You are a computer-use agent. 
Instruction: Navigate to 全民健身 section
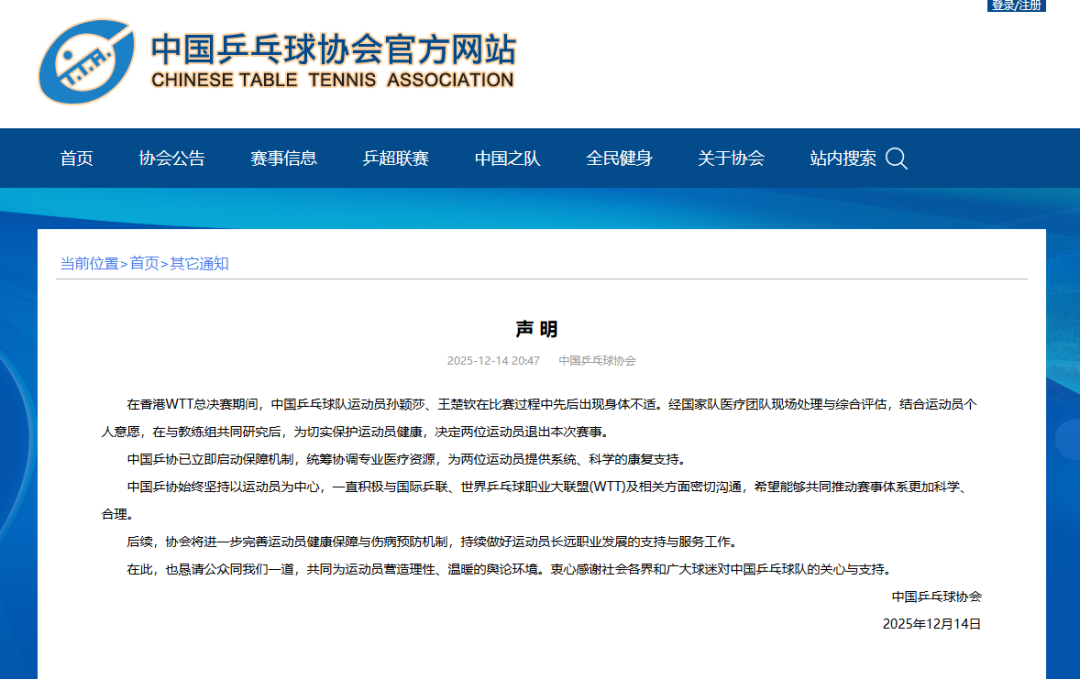pos(619,158)
